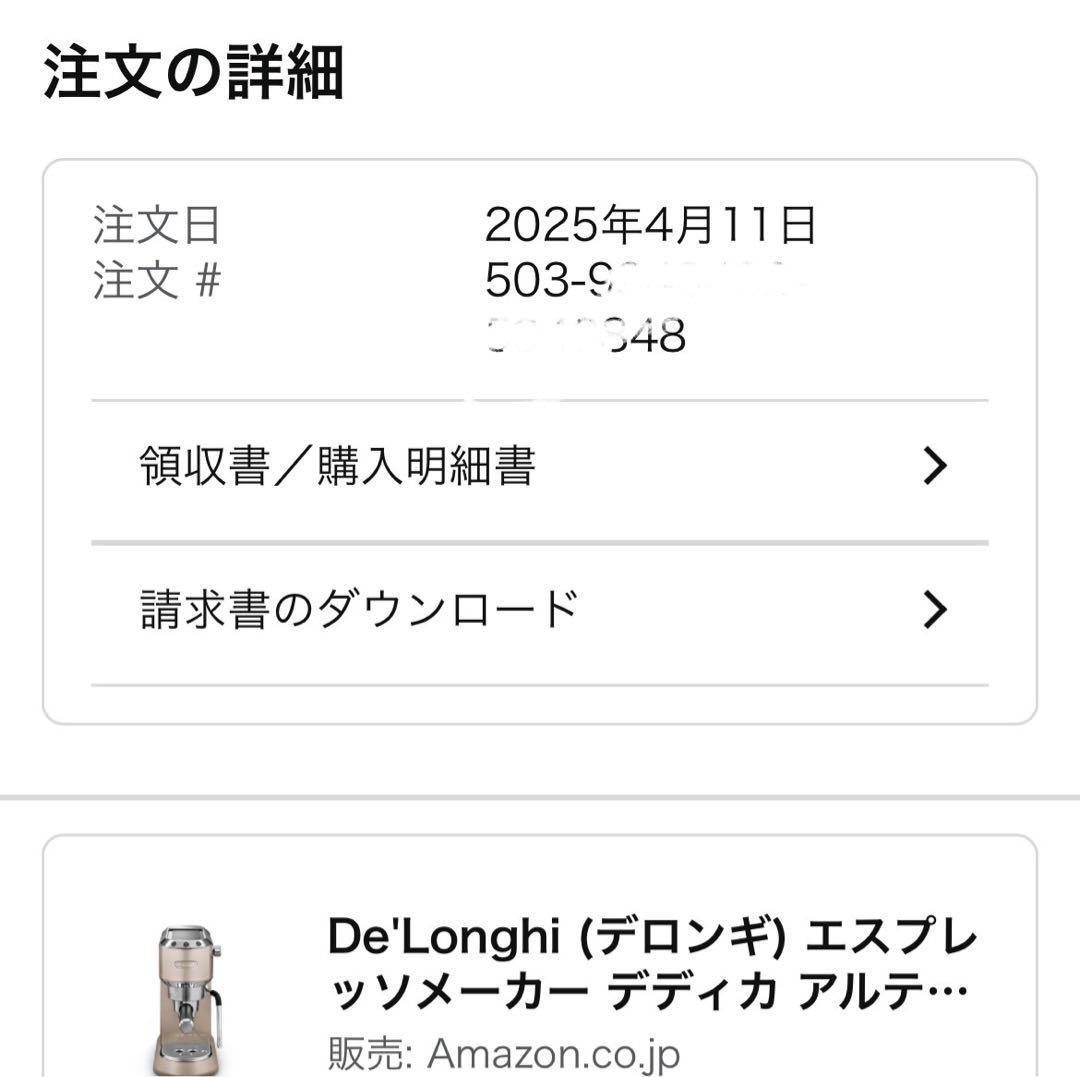Click 販売 label next to Amazon.co.jp
The width and height of the screenshot is (1080, 1077).
point(355,1052)
